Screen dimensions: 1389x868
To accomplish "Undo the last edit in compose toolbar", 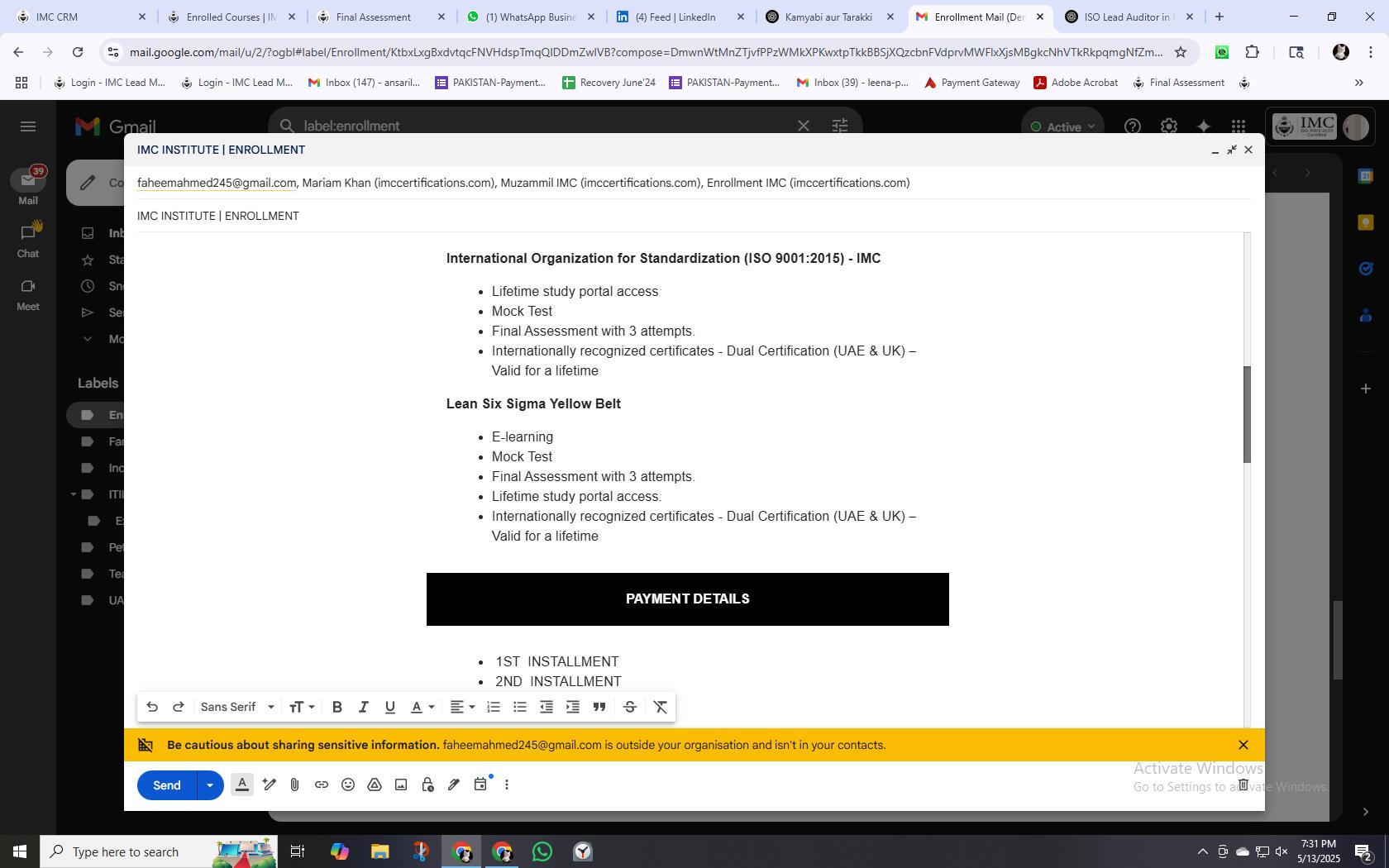I will [152, 707].
